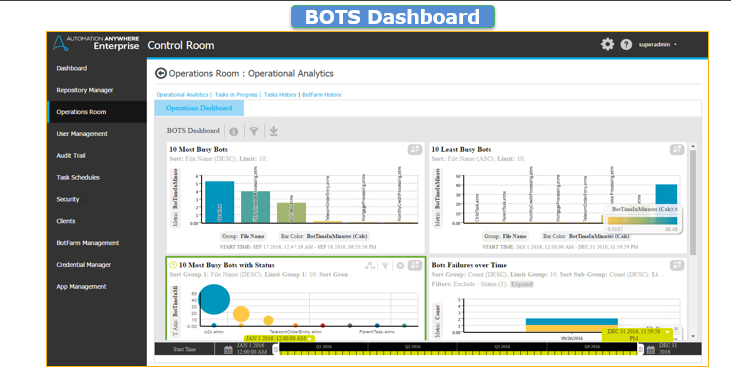This screenshot has width=731, height=374.
Task: Click the green bar in Most Busy Bots
Action: click(291, 213)
